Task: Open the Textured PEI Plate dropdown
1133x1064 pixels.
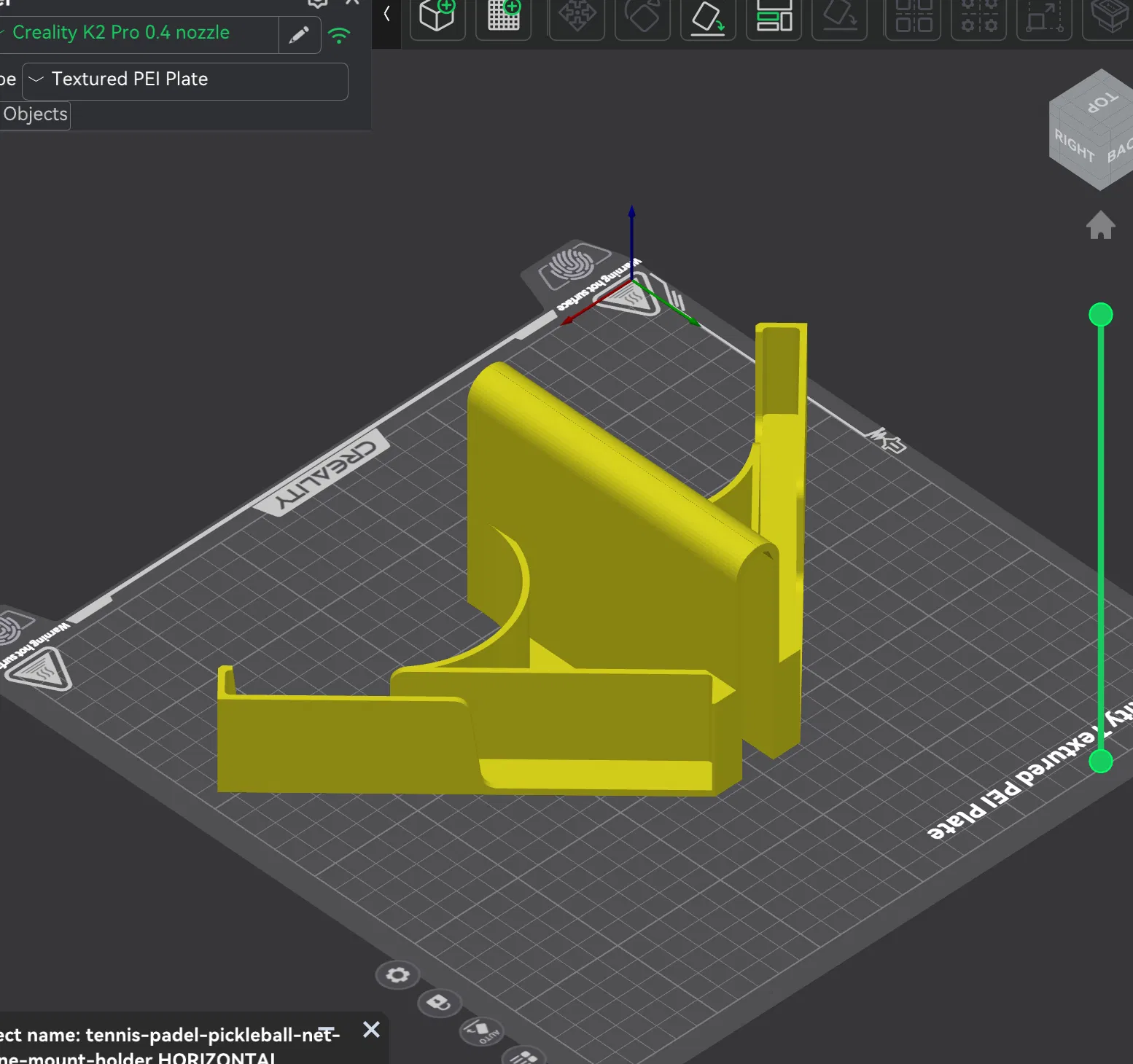Action: click(185, 80)
